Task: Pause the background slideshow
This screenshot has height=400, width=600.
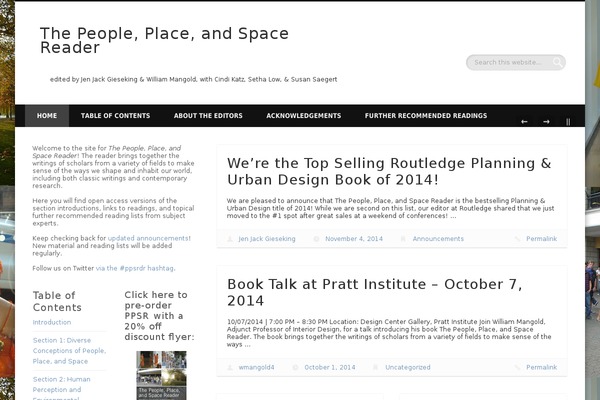Action: pos(568,122)
